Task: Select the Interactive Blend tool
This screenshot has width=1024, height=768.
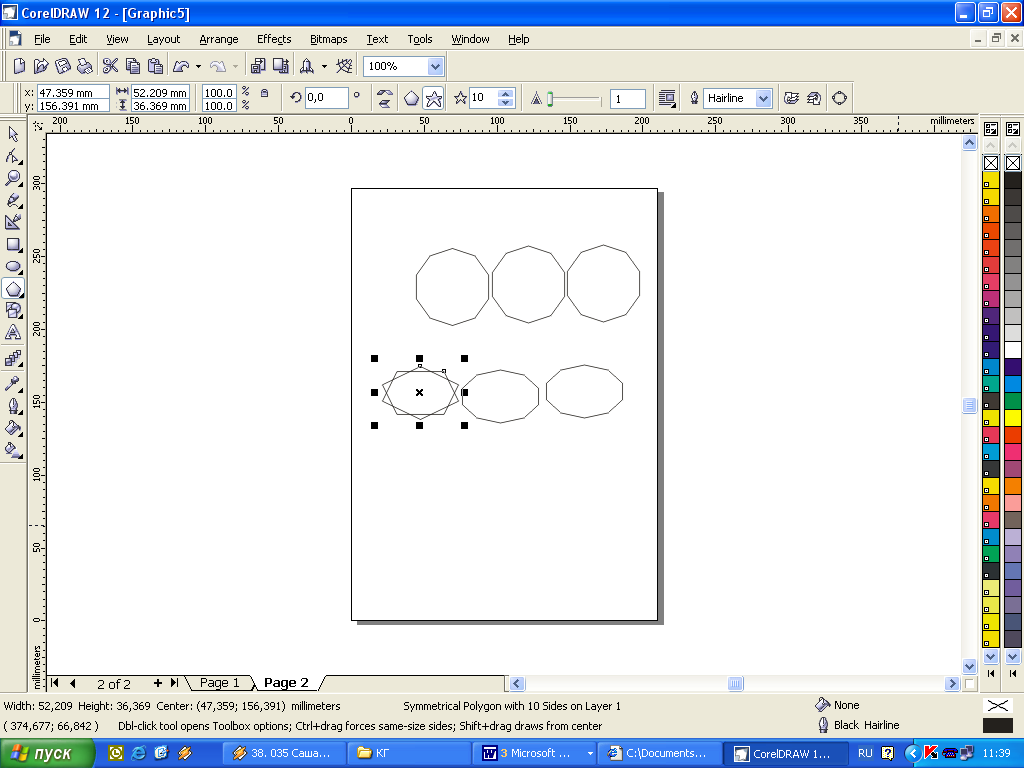Action: [13, 359]
